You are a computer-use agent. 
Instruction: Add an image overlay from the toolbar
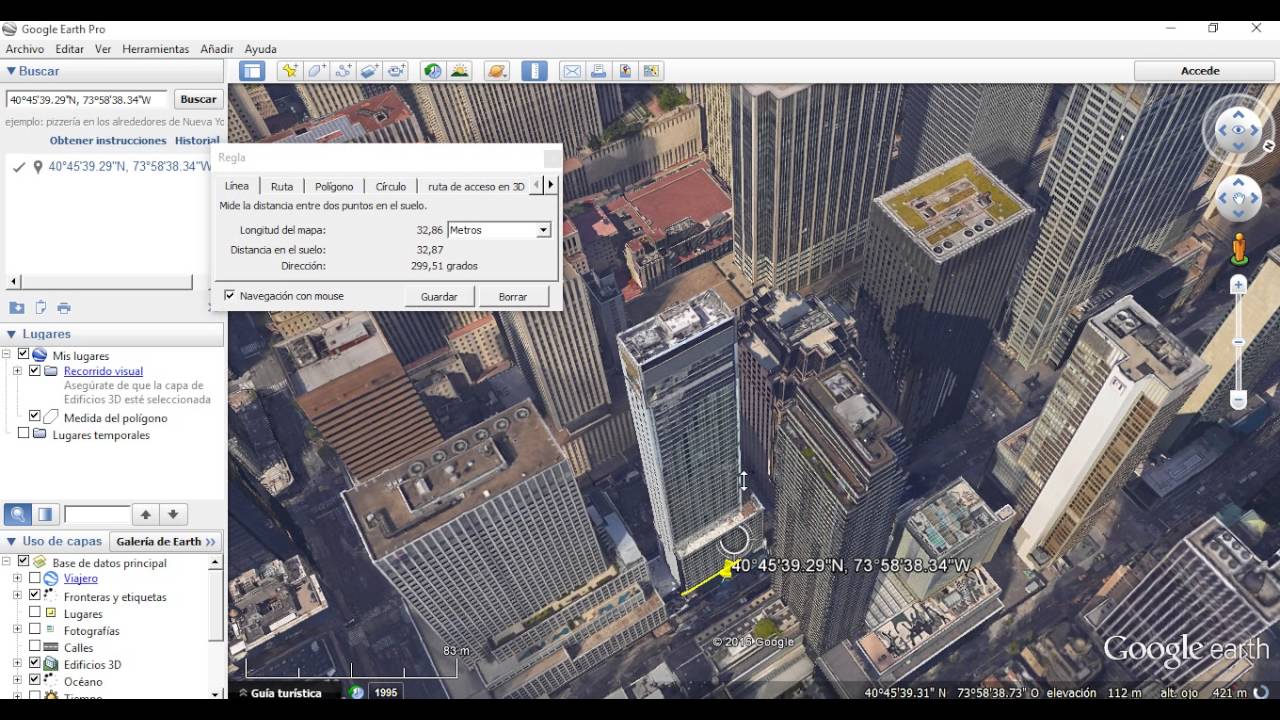pos(370,71)
